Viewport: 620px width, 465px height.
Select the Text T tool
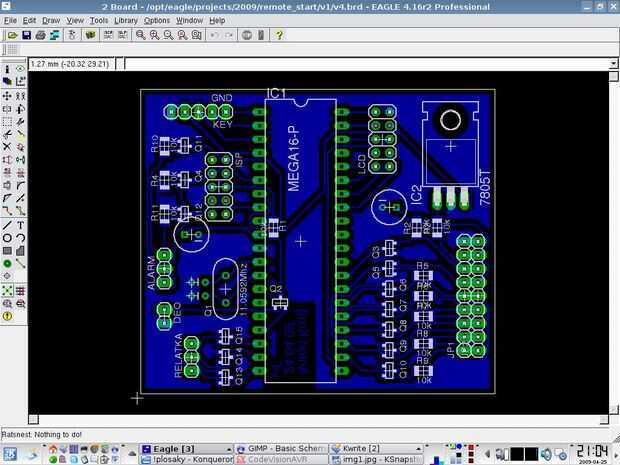click(20, 225)
